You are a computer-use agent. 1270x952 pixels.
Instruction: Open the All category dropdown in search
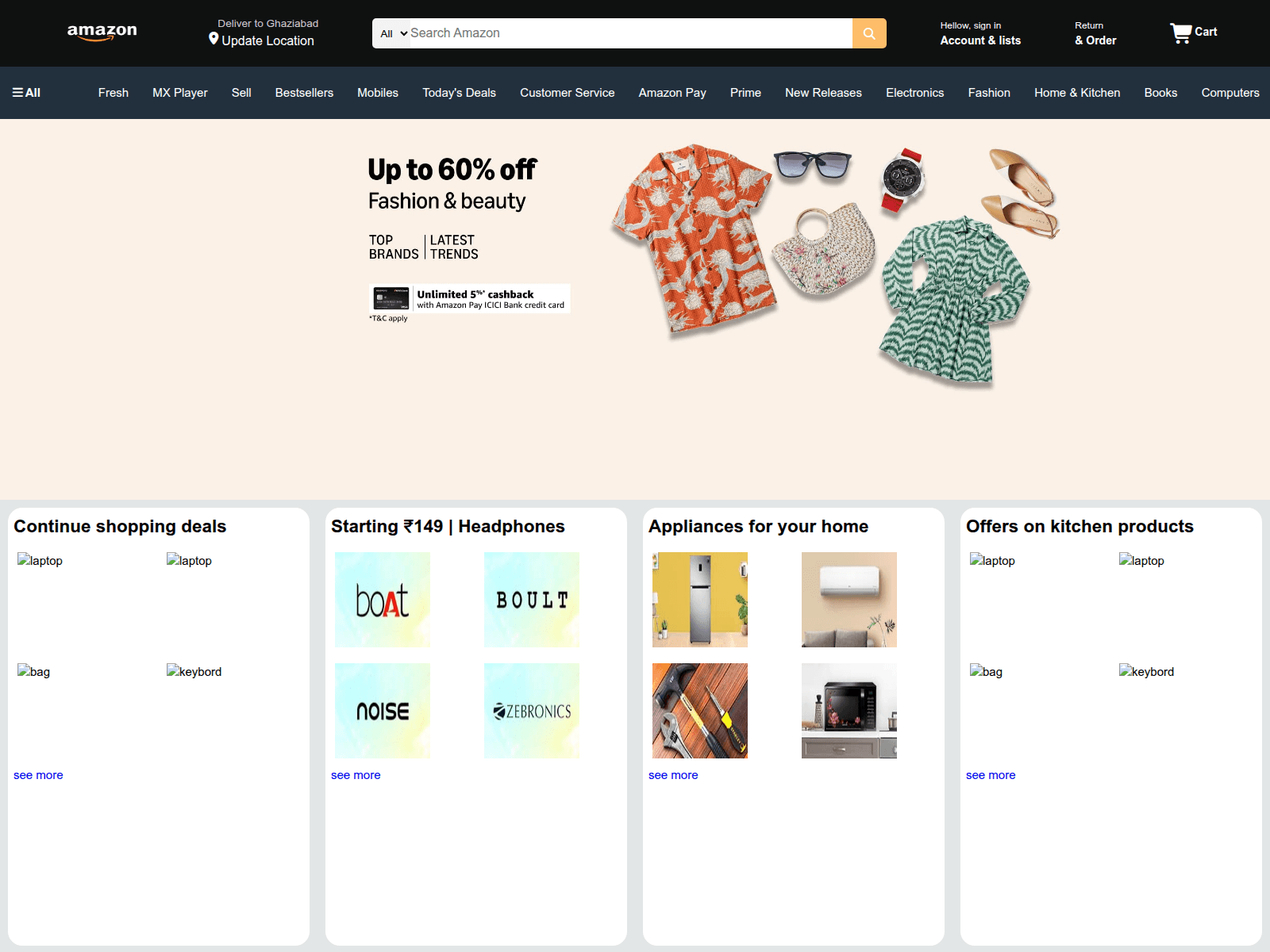[393, 33]
